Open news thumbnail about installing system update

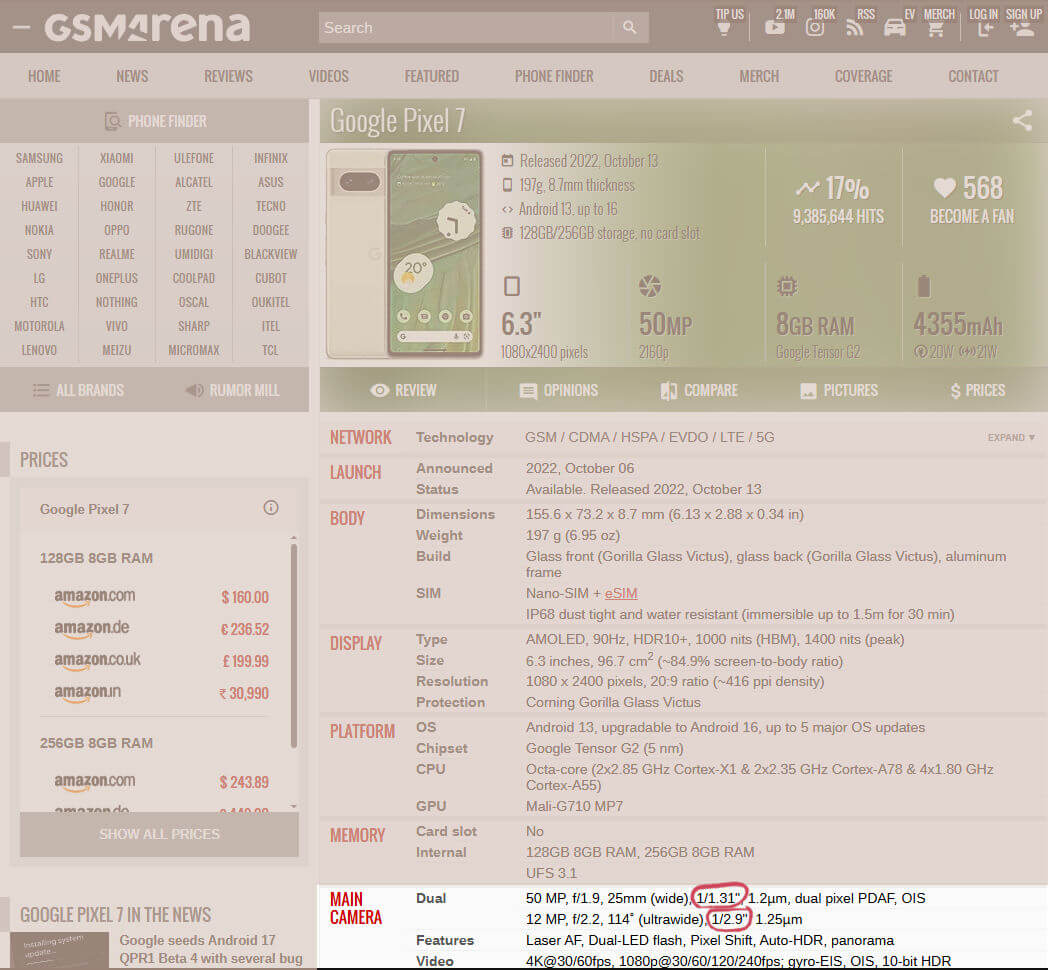point(59,950)
